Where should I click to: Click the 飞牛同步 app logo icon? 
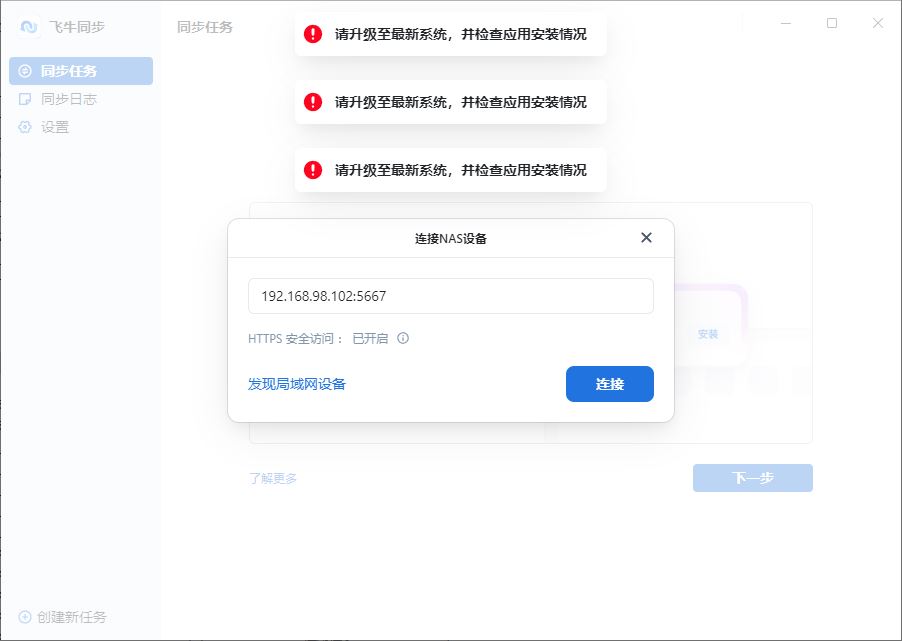point(29,26)
